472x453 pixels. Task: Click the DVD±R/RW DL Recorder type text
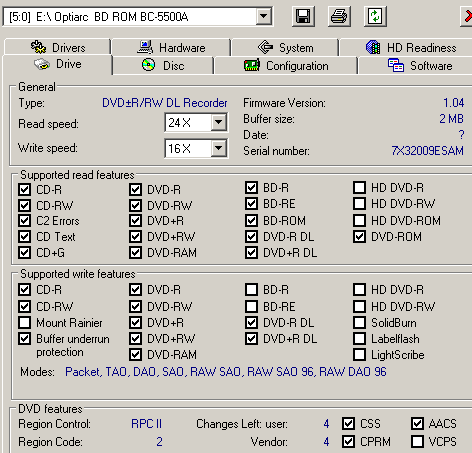[x=165, y=103]
